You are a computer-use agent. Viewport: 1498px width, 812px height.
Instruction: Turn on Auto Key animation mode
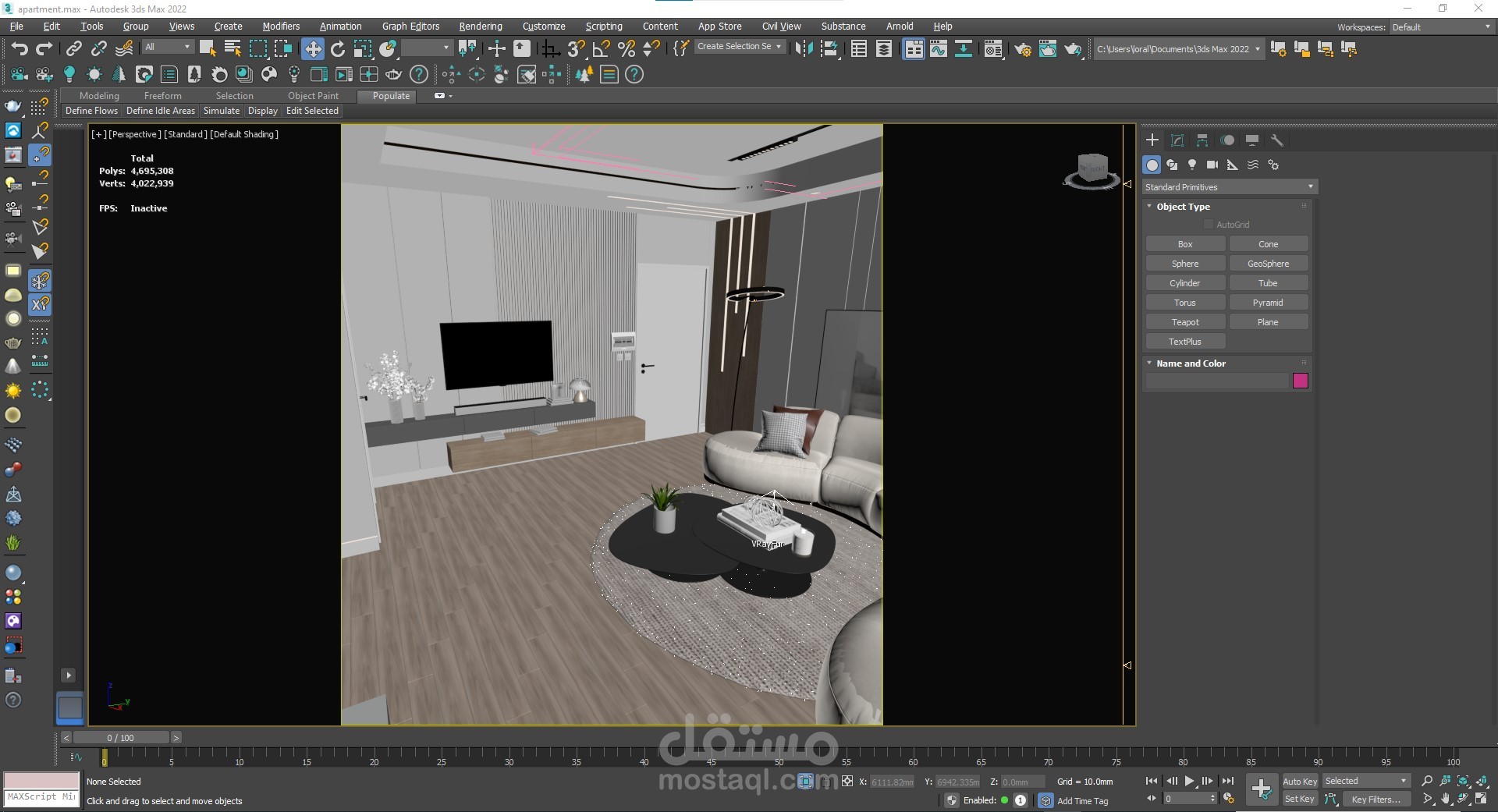(x=1299, y=781)
